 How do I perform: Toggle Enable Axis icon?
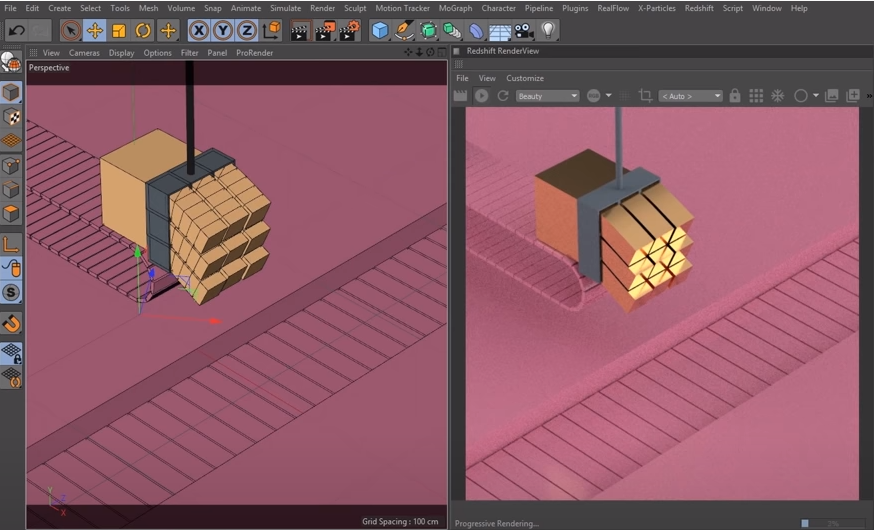[11, 244]
